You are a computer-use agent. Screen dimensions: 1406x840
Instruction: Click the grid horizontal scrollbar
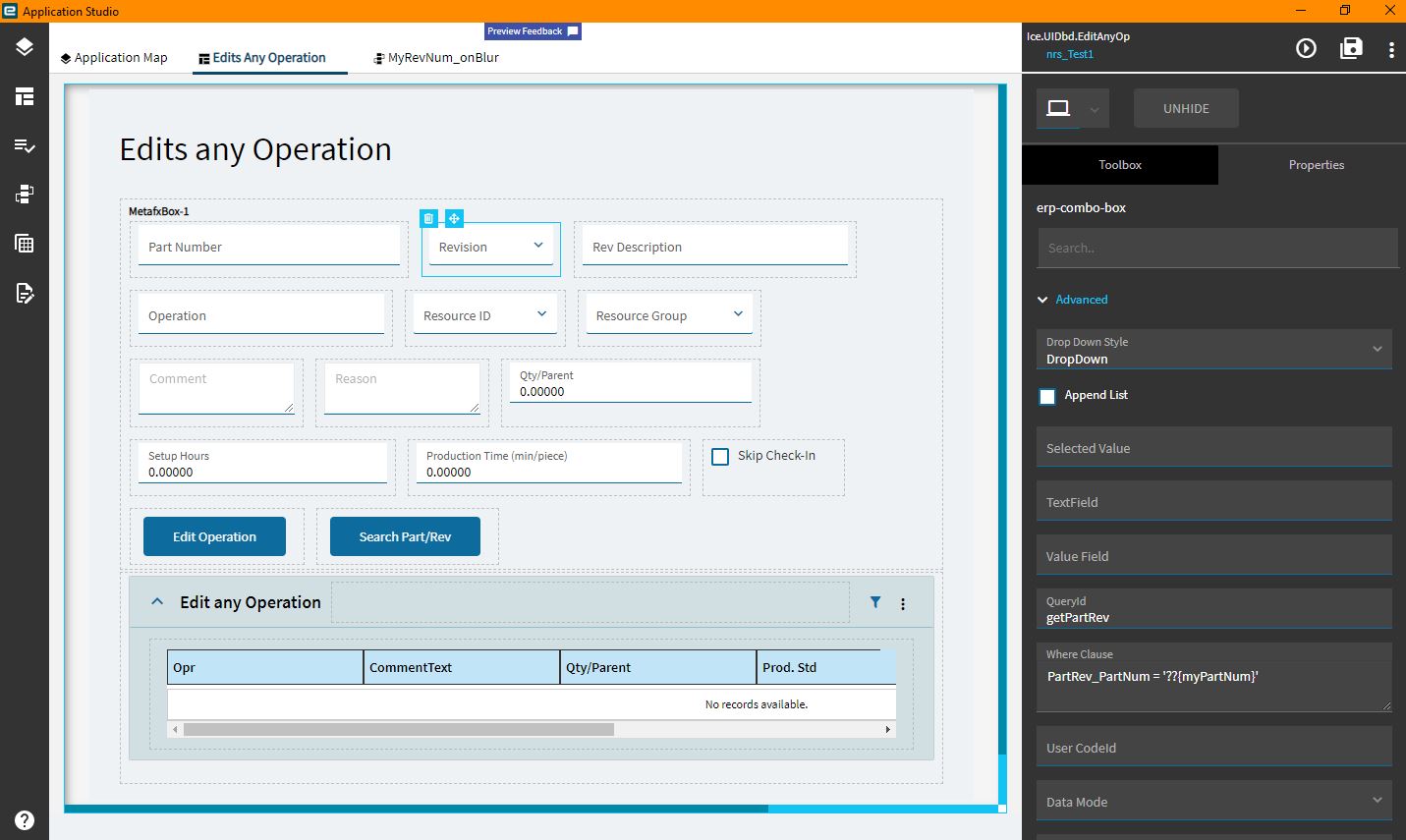pyautogui.click(x=399, y=729)
